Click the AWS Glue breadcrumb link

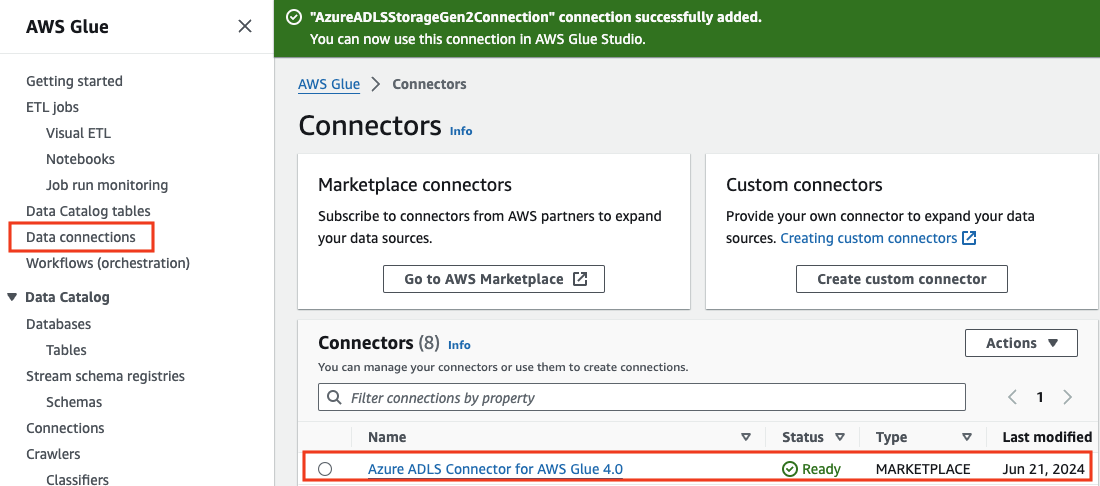[x=329, y=84]
